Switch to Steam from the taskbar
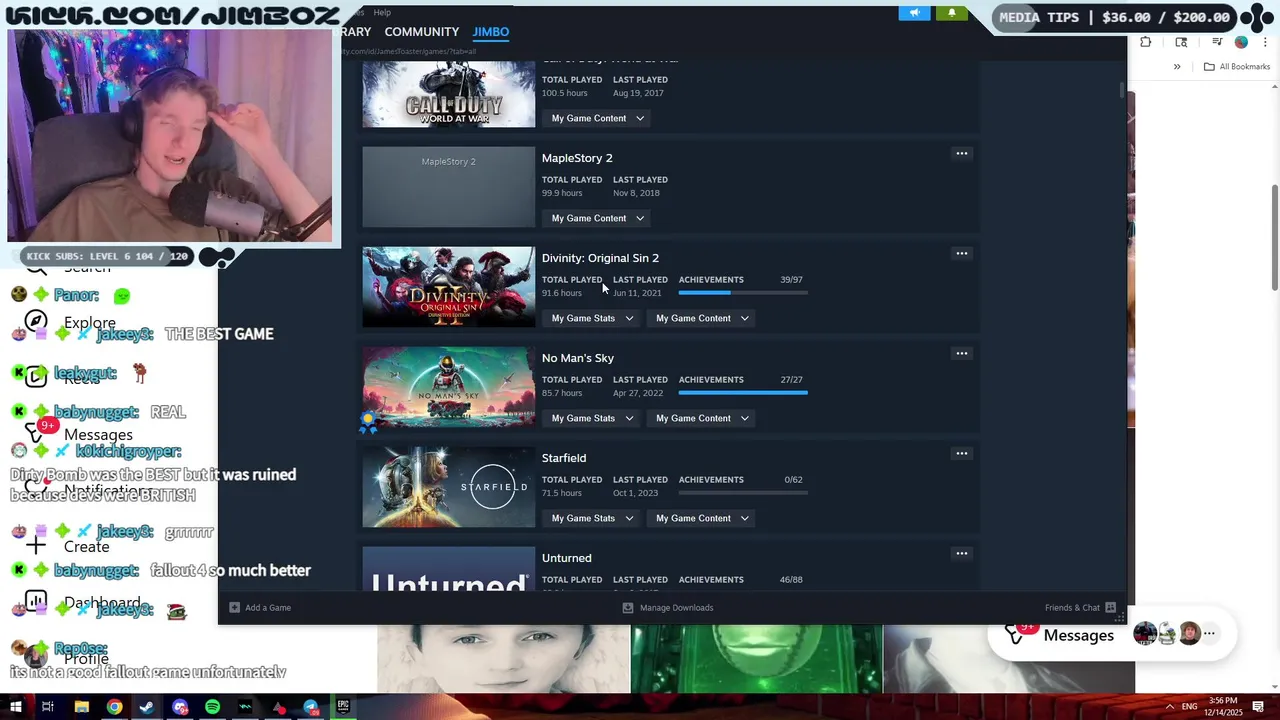1280x720 pixels. [147, 707]
